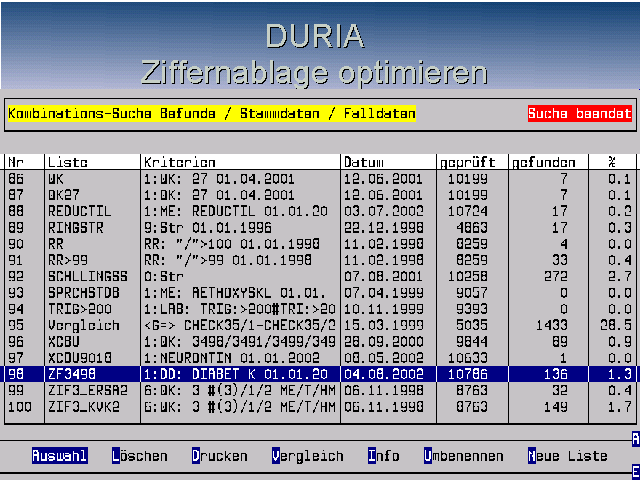The height and width of the screenshot is (480, 640).
Task: Click geprüft value 10724
Action: (468, 211)
